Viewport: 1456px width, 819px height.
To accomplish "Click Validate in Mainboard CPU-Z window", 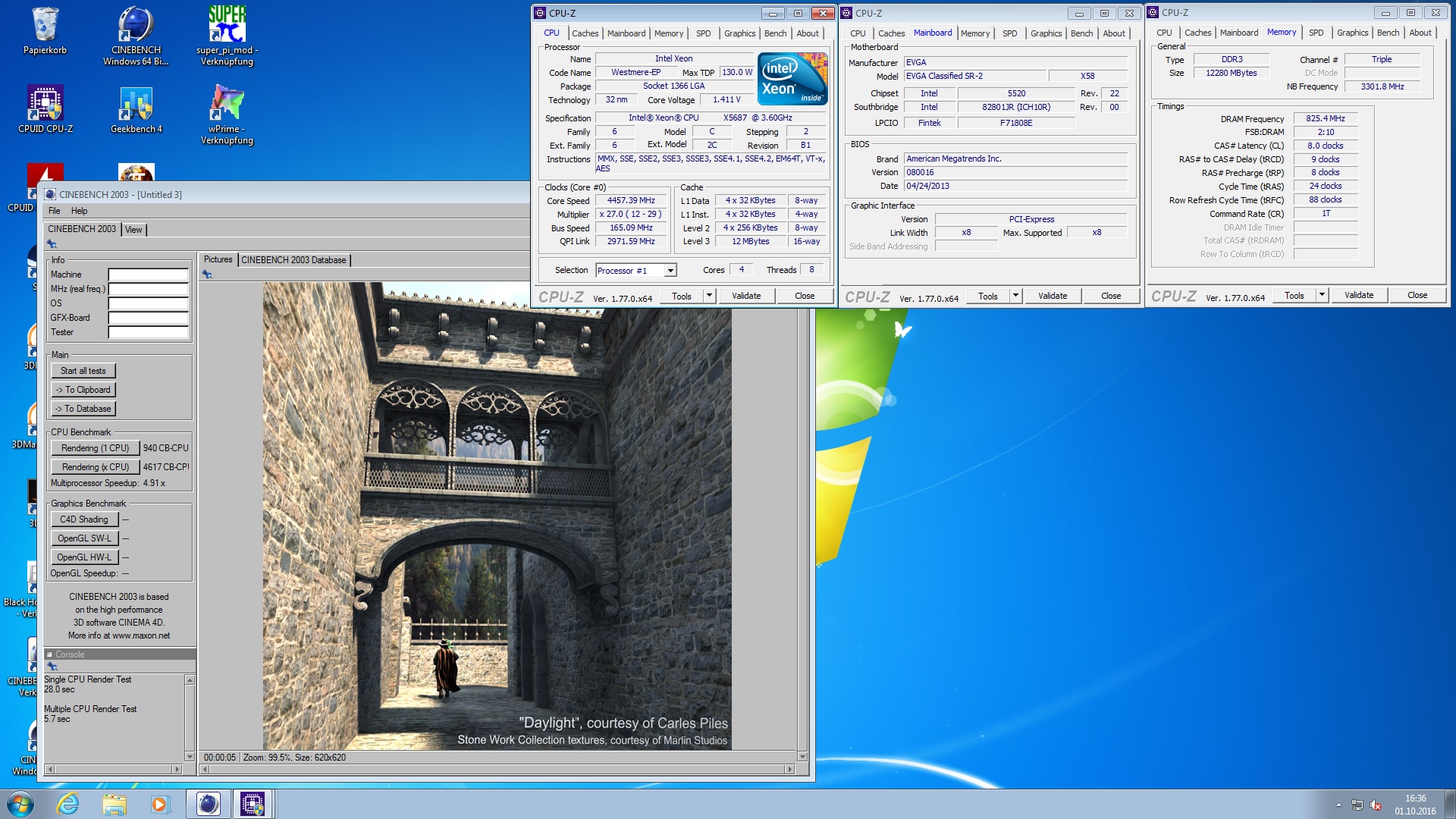I will click(1053, 296).
